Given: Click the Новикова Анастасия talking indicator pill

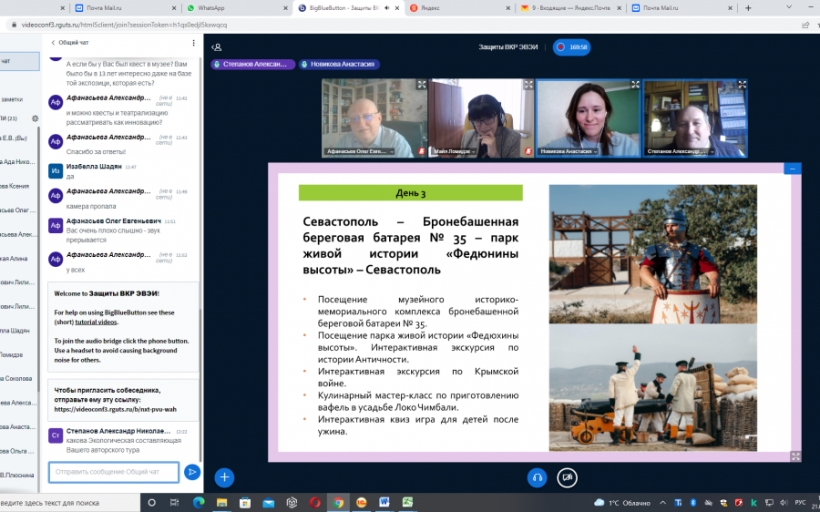Looking at the screenshot, I should coord(339,64).
